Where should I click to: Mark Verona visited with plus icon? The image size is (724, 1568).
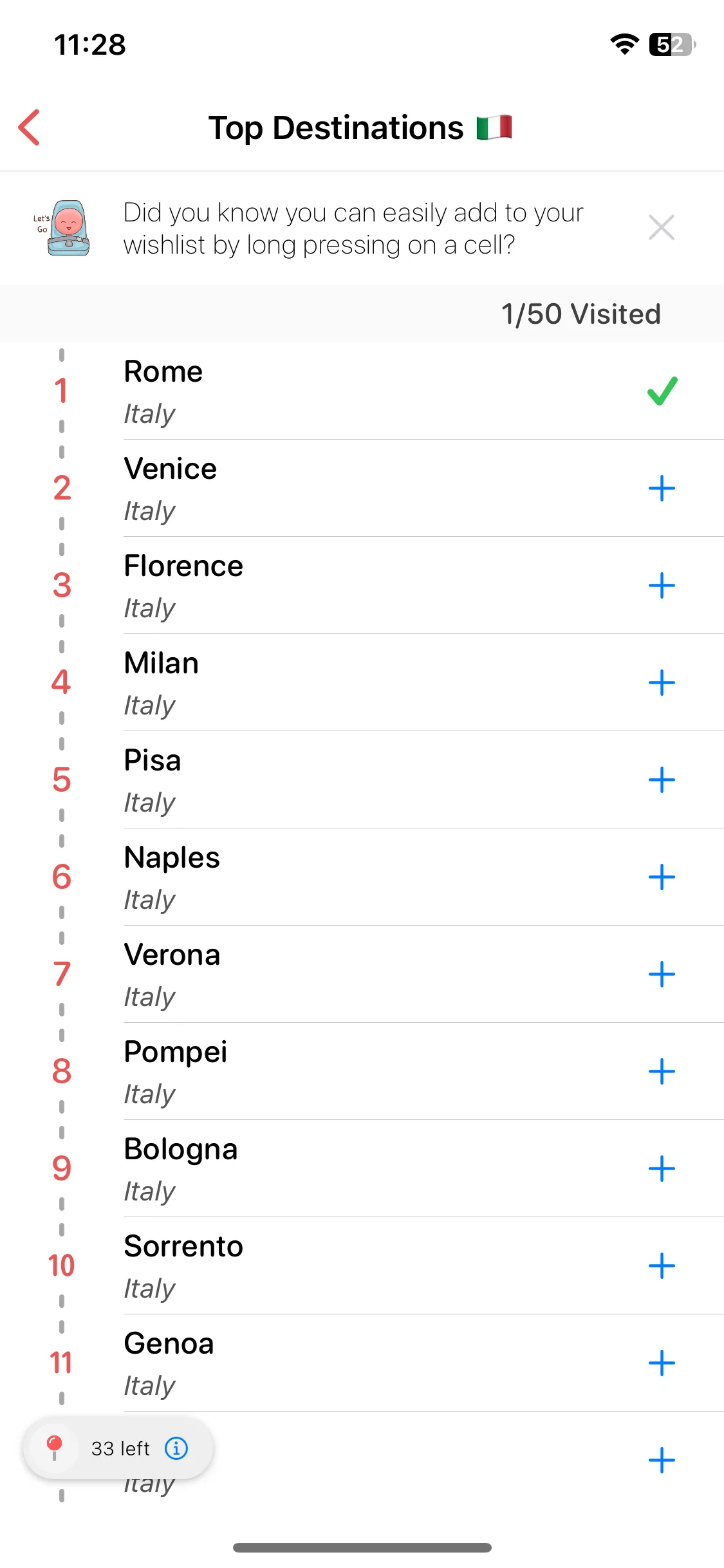(x=662, y=974)
